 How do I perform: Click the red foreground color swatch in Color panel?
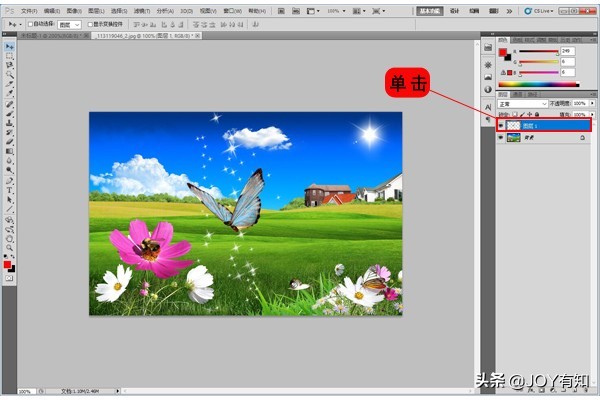pyautogui.click(x=502, y=52)
